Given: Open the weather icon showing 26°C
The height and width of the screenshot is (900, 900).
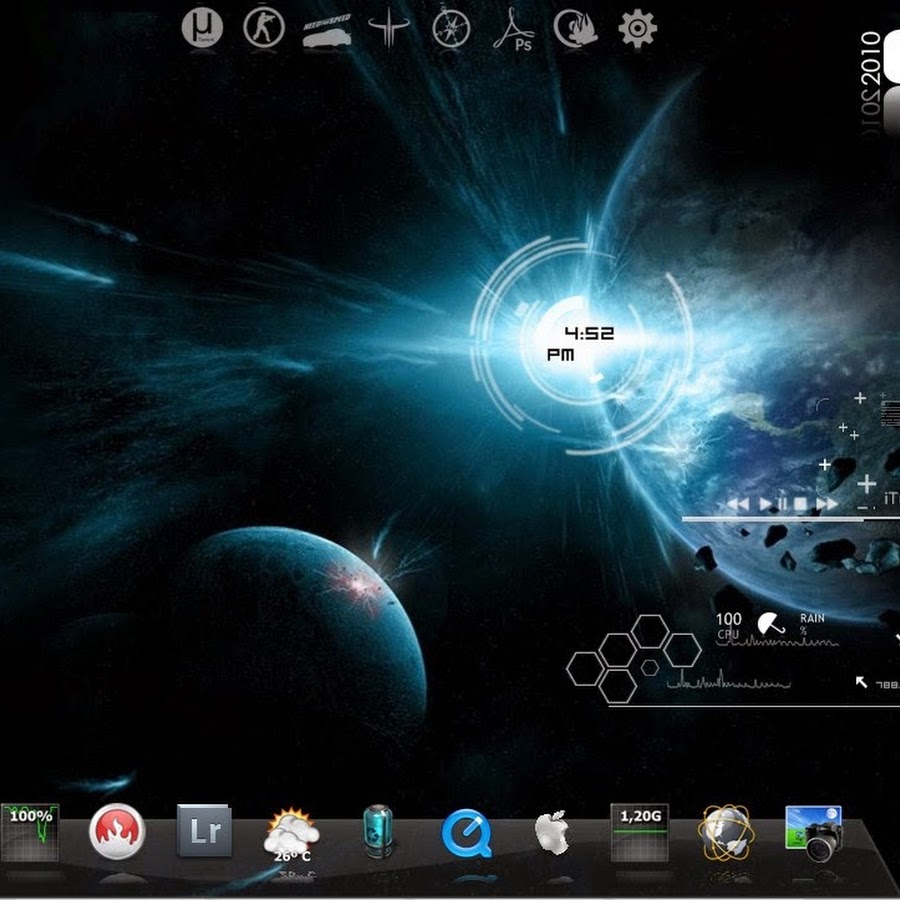Looking at the screenshot, I should tap(291, 833).
